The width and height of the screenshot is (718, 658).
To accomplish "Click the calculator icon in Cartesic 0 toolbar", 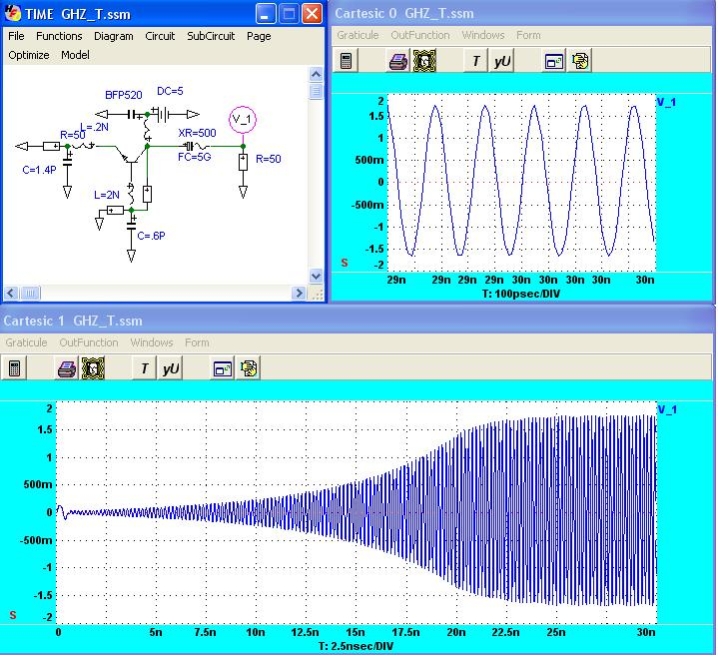I will [x=346, y=61].
